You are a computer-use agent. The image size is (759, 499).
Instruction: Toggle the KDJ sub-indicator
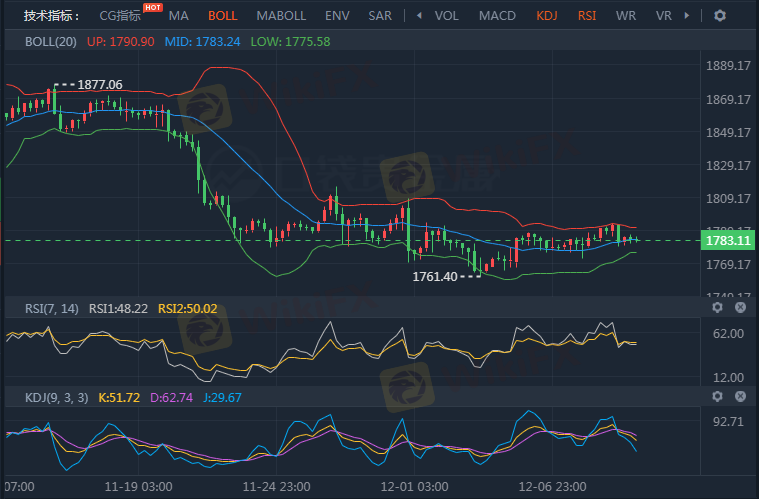click(547, 16)
